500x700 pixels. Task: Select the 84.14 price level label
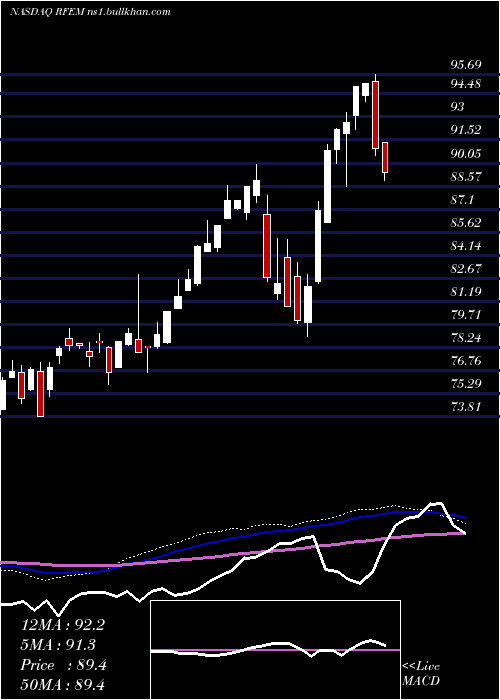click(466, 246)
